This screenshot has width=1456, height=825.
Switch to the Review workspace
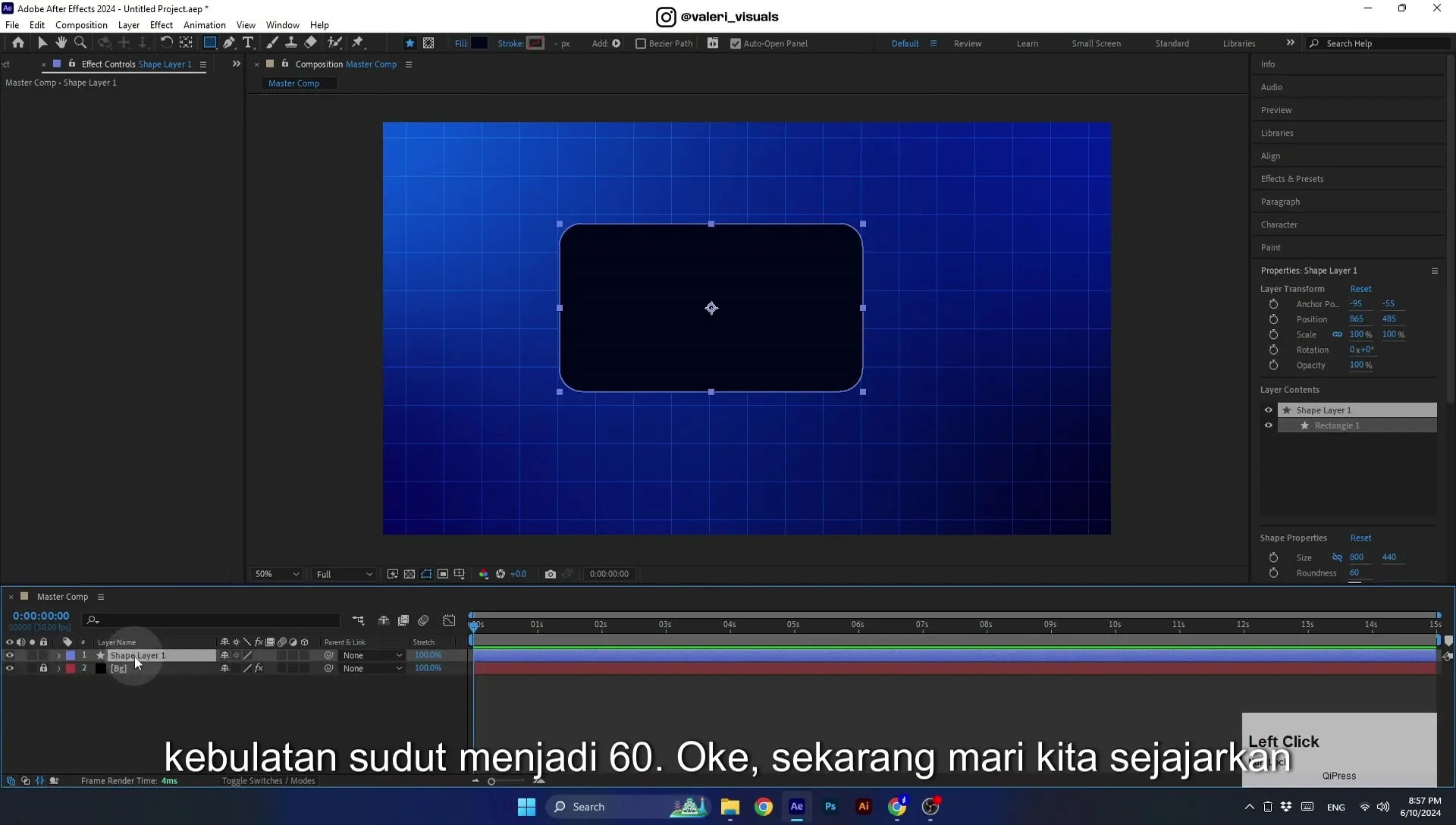968,44
